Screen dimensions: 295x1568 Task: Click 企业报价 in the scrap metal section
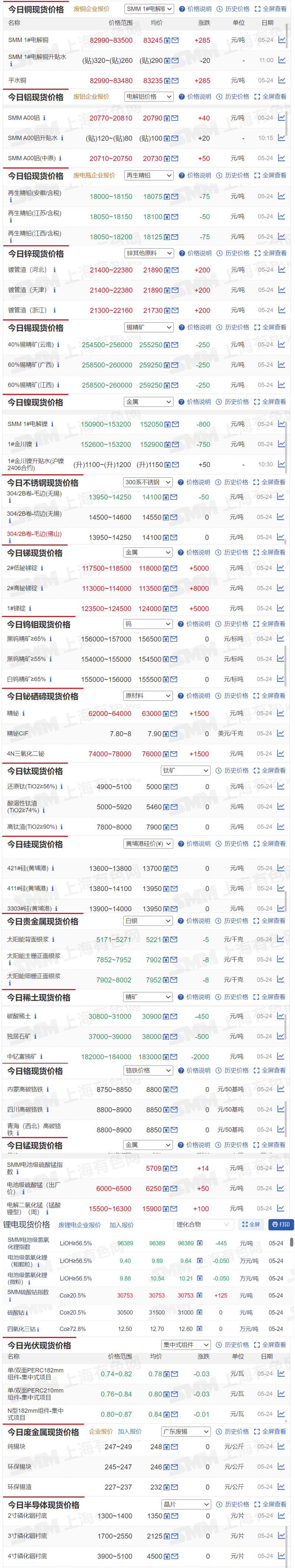click(101, 1432)
